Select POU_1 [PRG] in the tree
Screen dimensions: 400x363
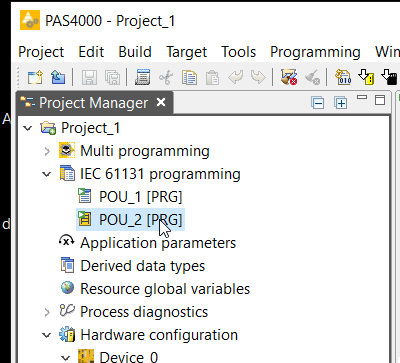[141, 197]
